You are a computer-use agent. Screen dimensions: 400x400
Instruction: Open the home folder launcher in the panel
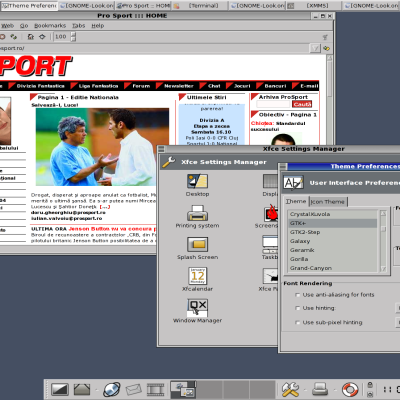click(x=82, y=389)
